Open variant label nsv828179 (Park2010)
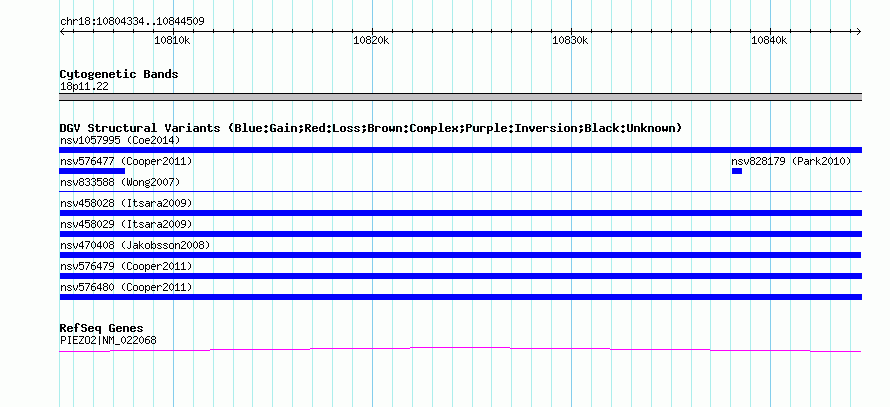 791,161
